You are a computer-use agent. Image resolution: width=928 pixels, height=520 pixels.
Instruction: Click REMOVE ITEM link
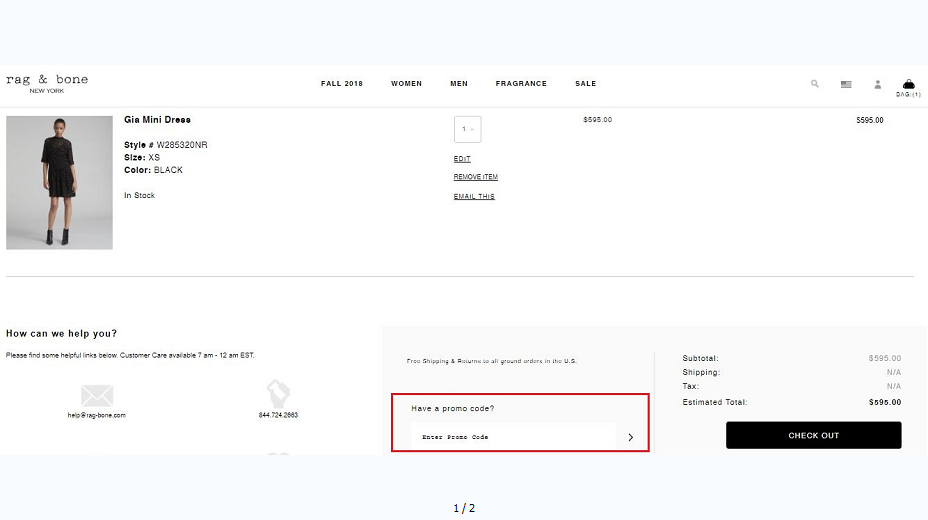click(475, 177)
